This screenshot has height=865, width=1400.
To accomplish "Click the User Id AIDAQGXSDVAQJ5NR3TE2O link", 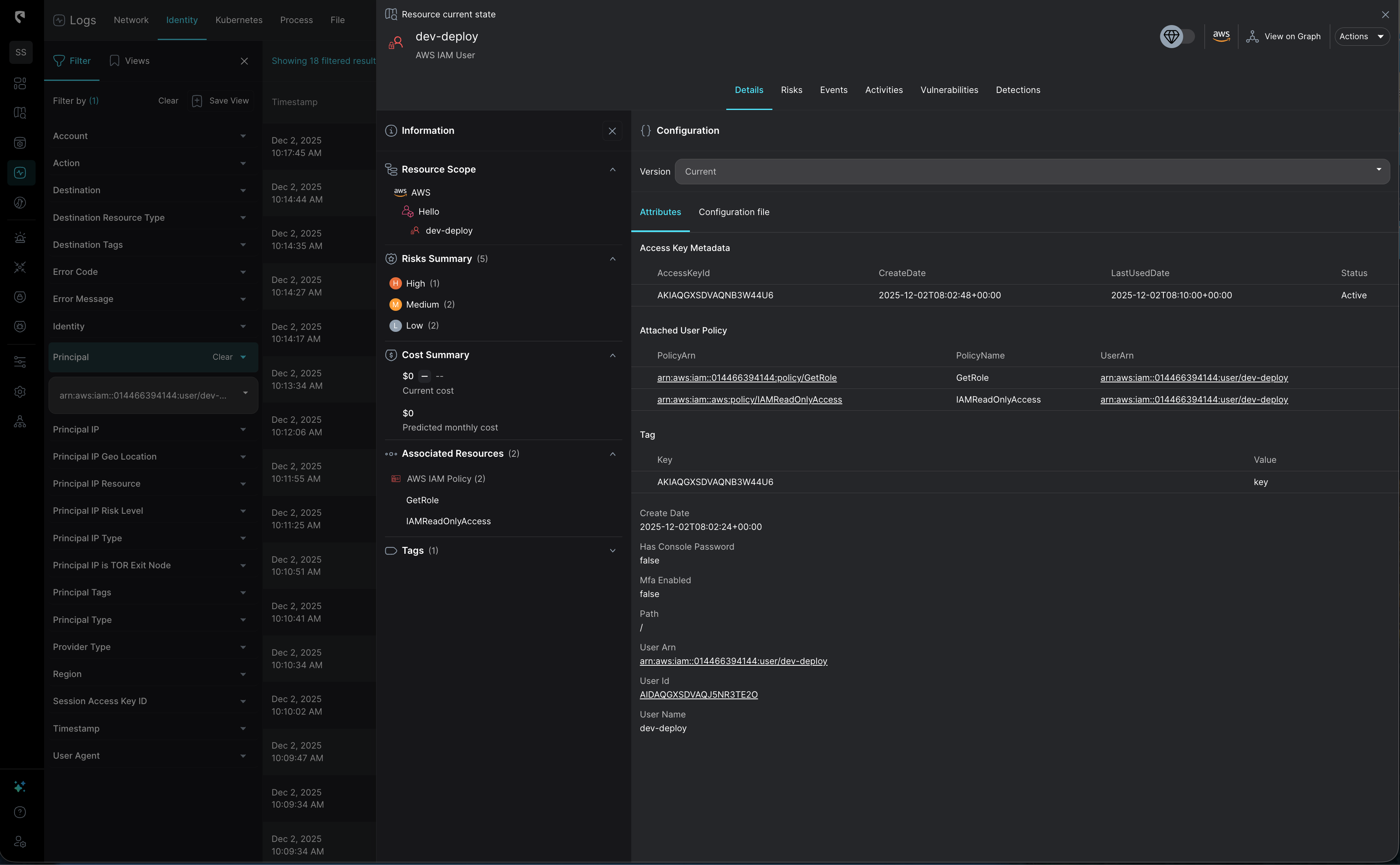I will (698, 695).
